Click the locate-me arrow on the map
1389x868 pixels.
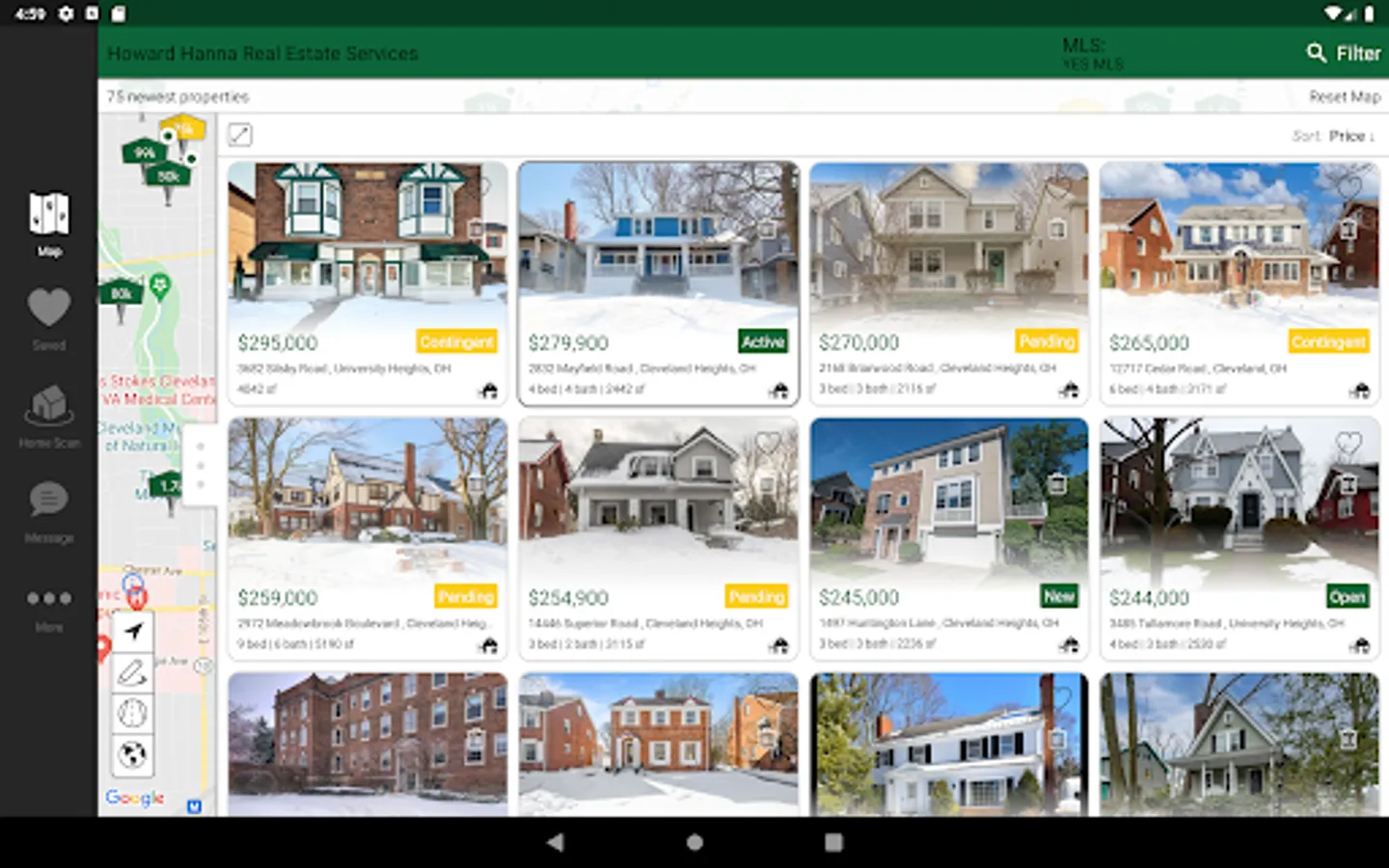pos(133,632)
